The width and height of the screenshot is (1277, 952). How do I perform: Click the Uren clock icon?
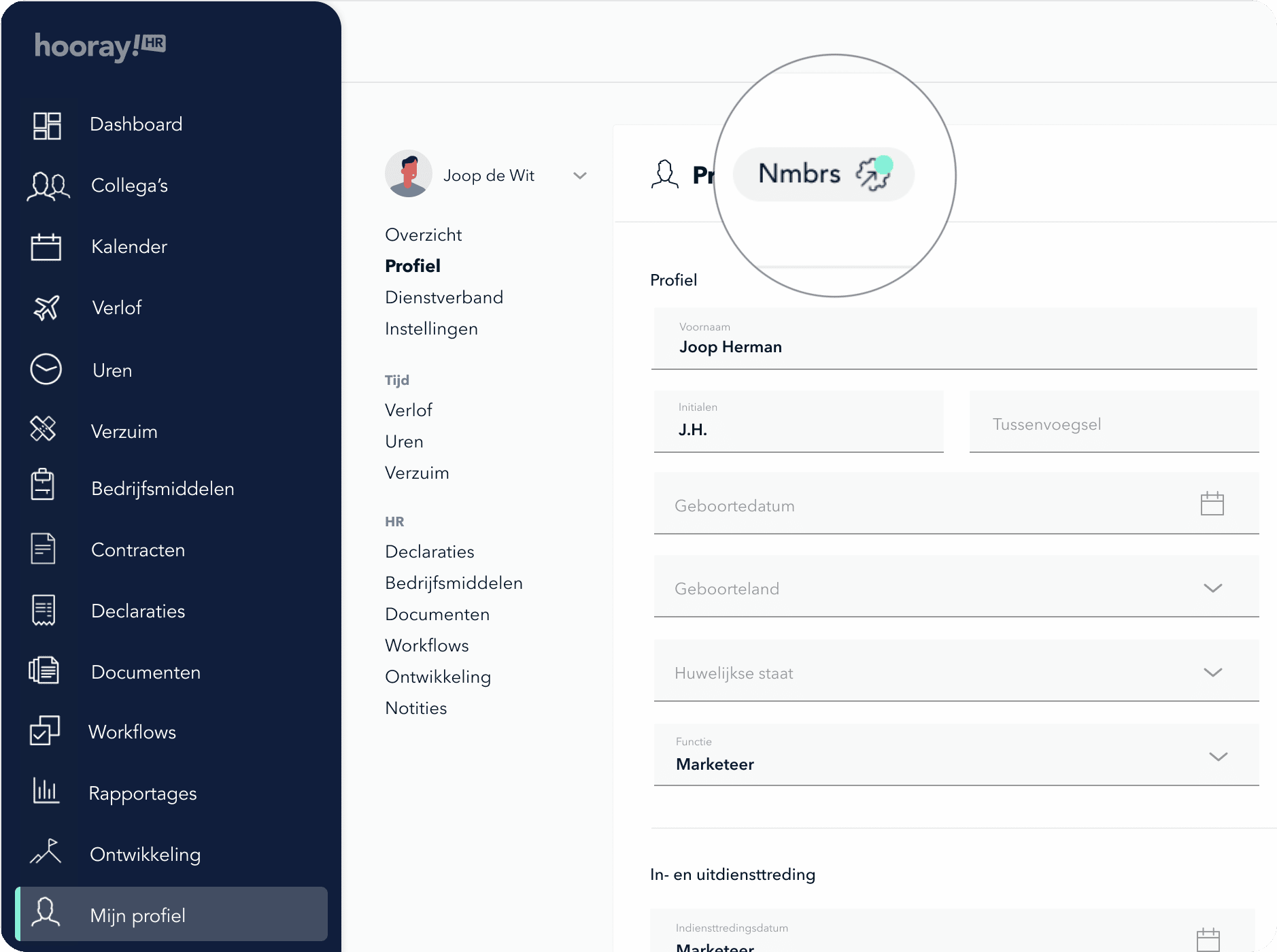click(46, 369)
